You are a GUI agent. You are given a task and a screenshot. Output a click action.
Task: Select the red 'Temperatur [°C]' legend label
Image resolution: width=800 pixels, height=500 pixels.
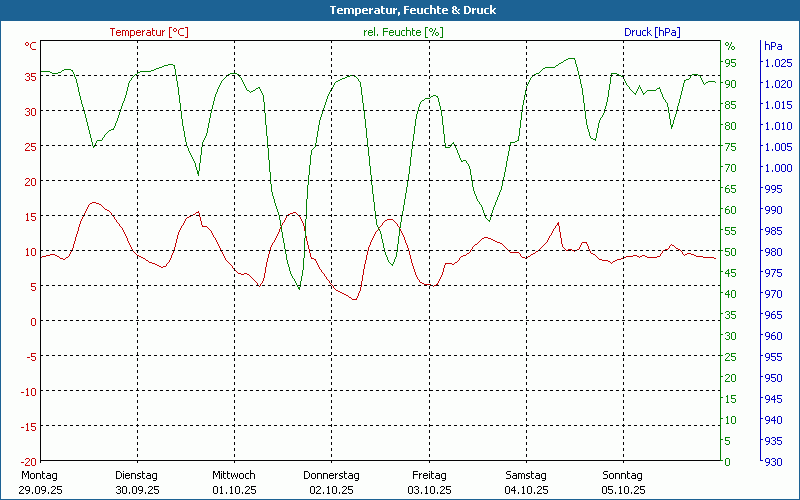149,32
